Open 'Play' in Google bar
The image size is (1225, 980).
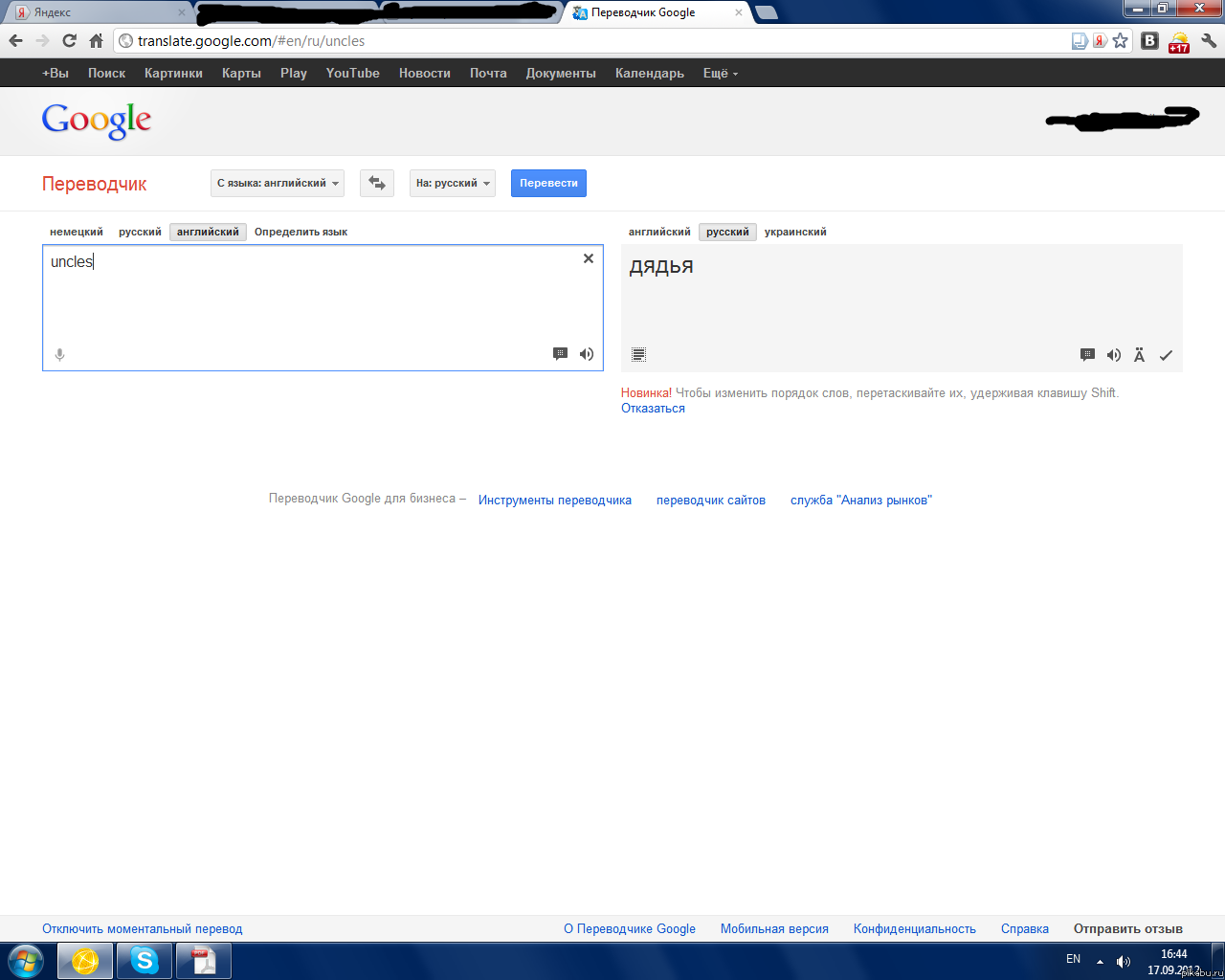pyautogui.click(x=294, y=73)
